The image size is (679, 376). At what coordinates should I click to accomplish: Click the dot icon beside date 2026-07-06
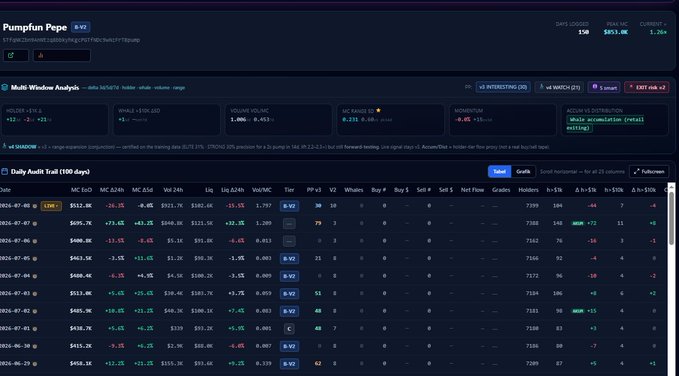click(35, 241)
